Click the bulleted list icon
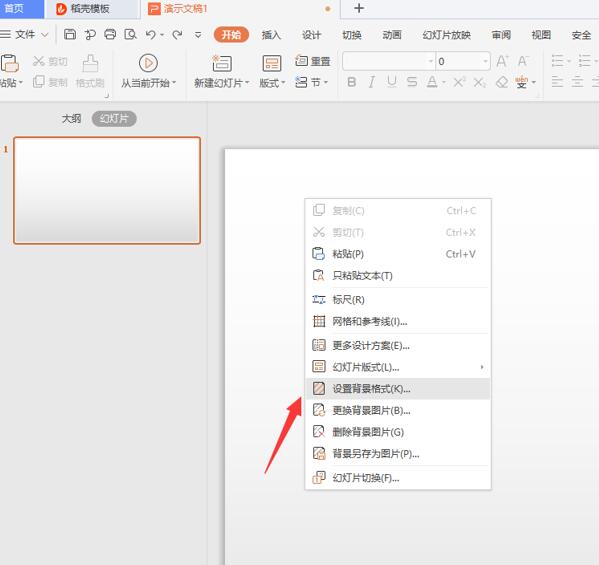 (x=558, y=61)
